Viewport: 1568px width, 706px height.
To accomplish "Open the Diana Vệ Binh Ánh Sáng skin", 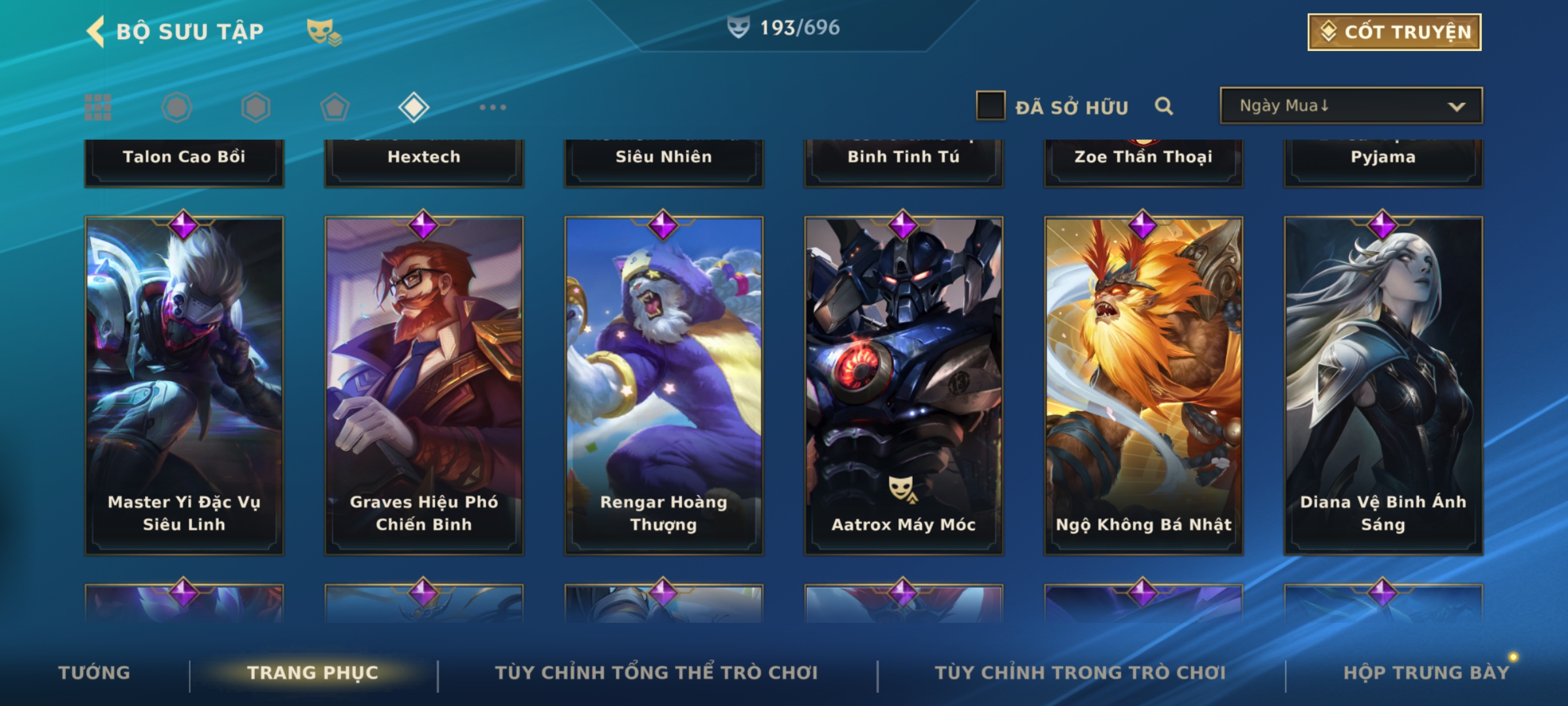I will point(1383,386).
